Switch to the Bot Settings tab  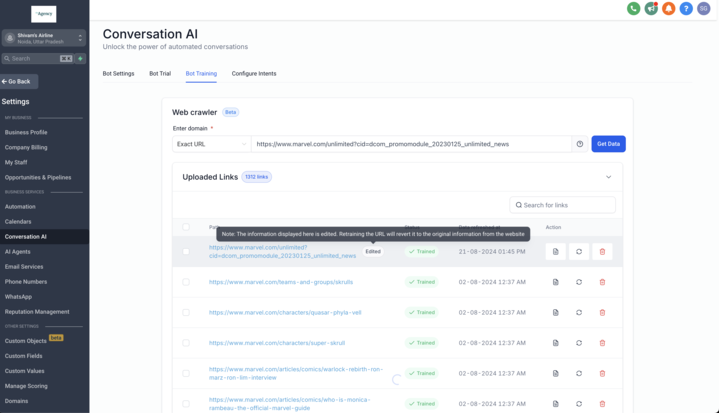click(x=118, y=74)
